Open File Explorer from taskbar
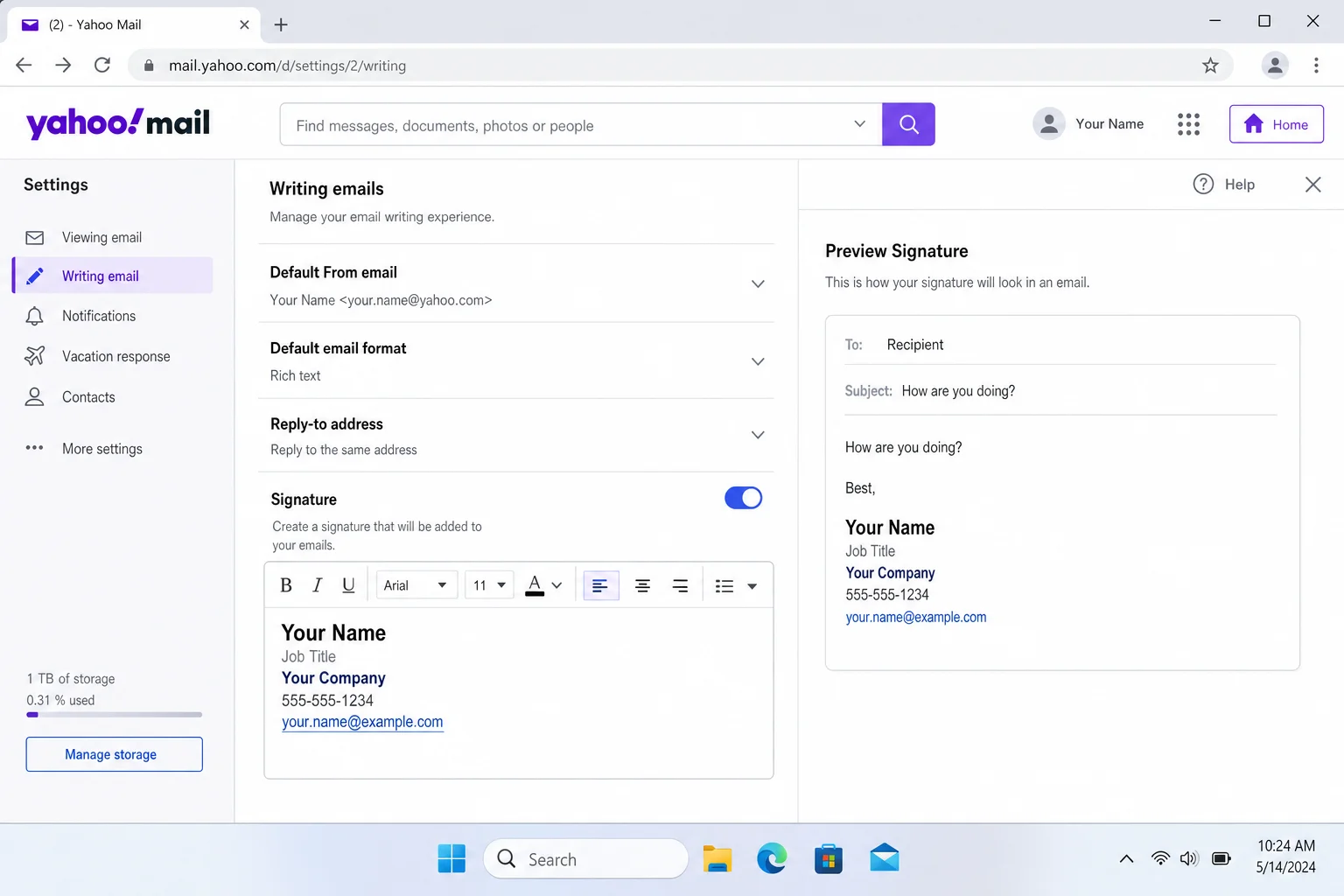1344x896 pixels. [x=717, y=859]
